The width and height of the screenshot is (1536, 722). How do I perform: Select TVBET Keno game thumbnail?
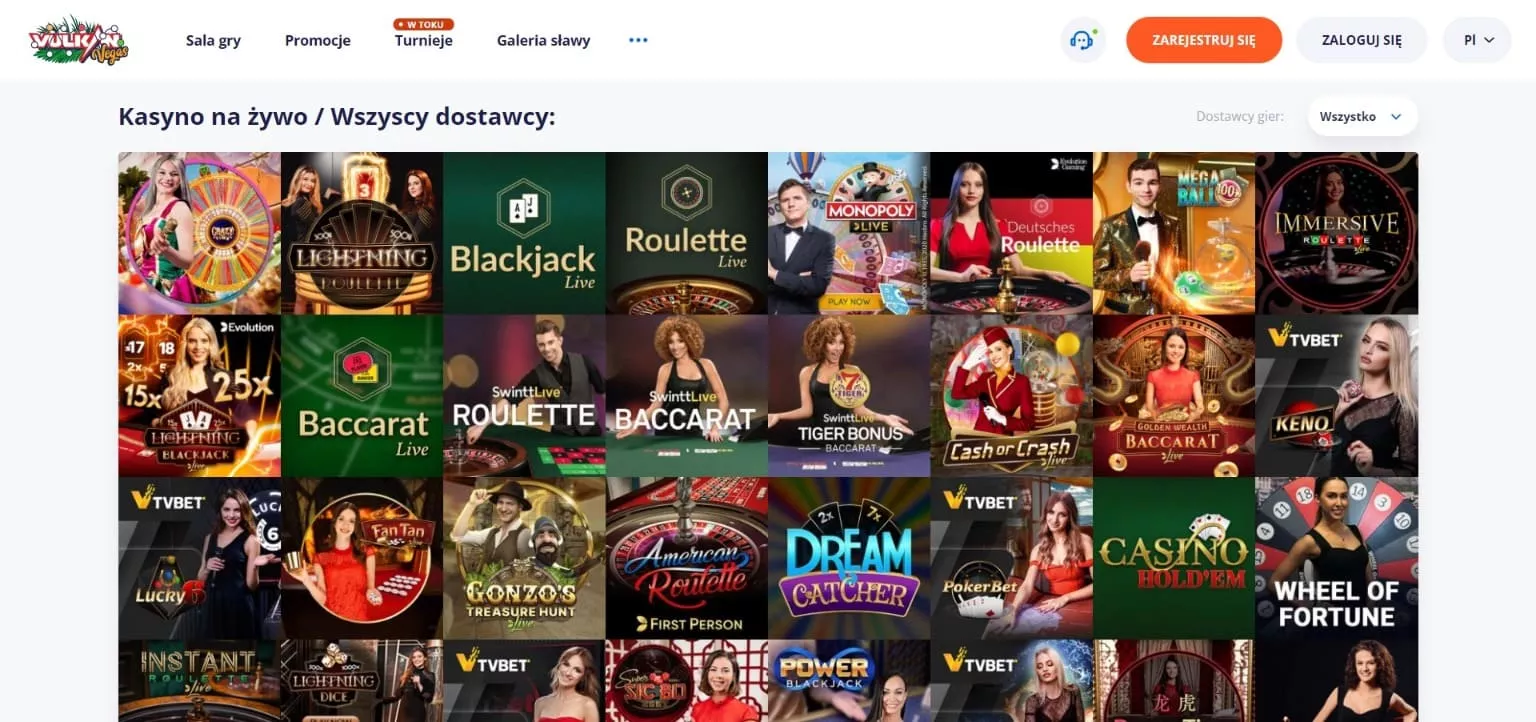click(1337, 396)
